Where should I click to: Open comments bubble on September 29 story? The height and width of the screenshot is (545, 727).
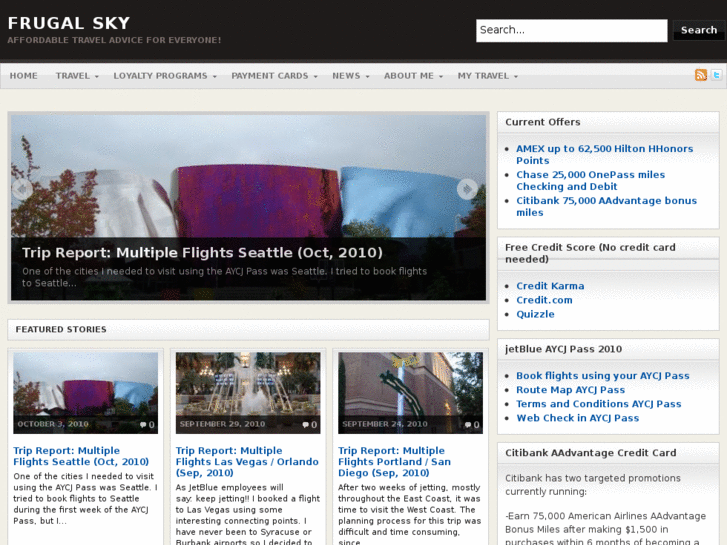310,424
